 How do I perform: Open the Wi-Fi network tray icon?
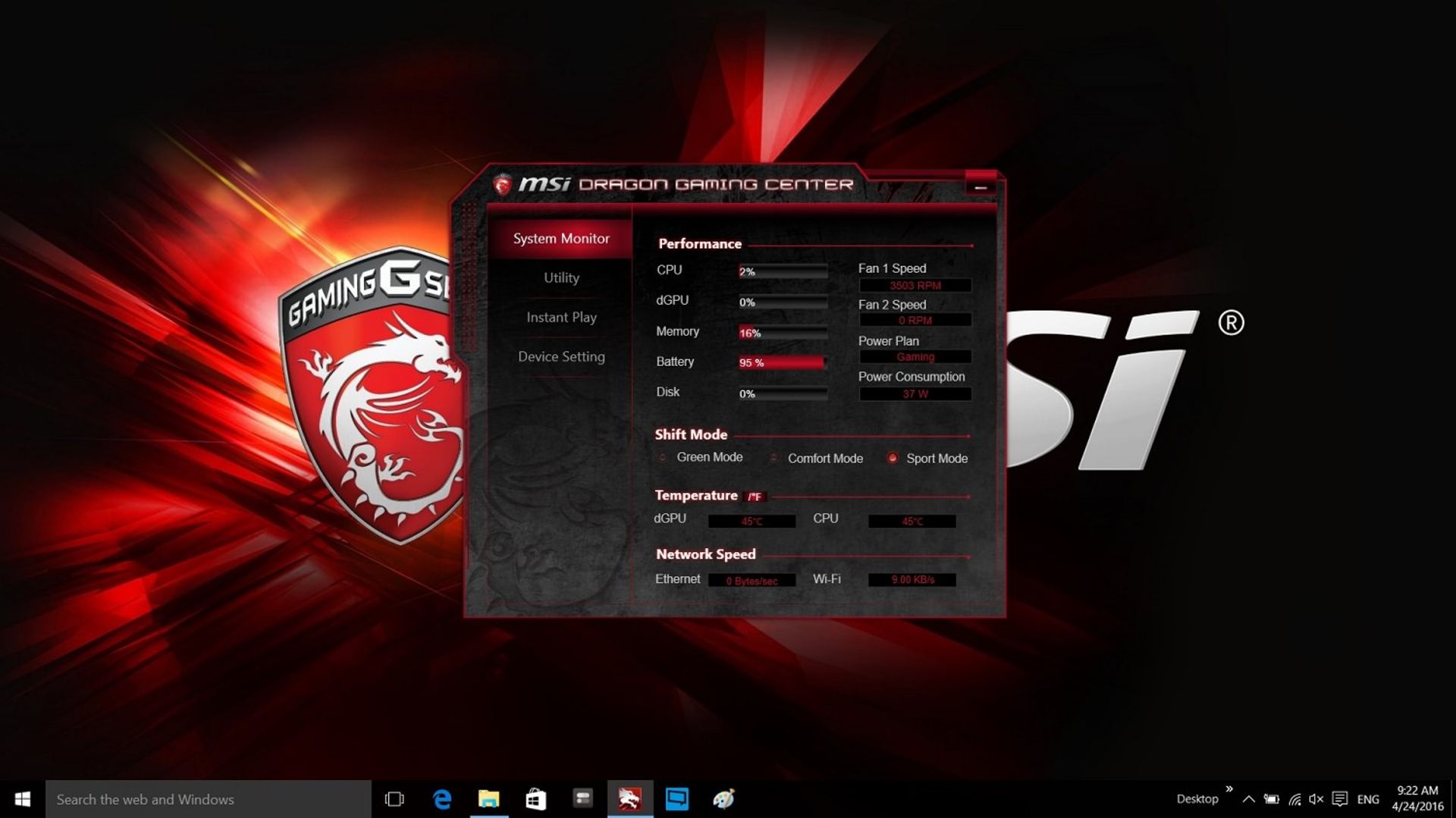pos(1294,799)
